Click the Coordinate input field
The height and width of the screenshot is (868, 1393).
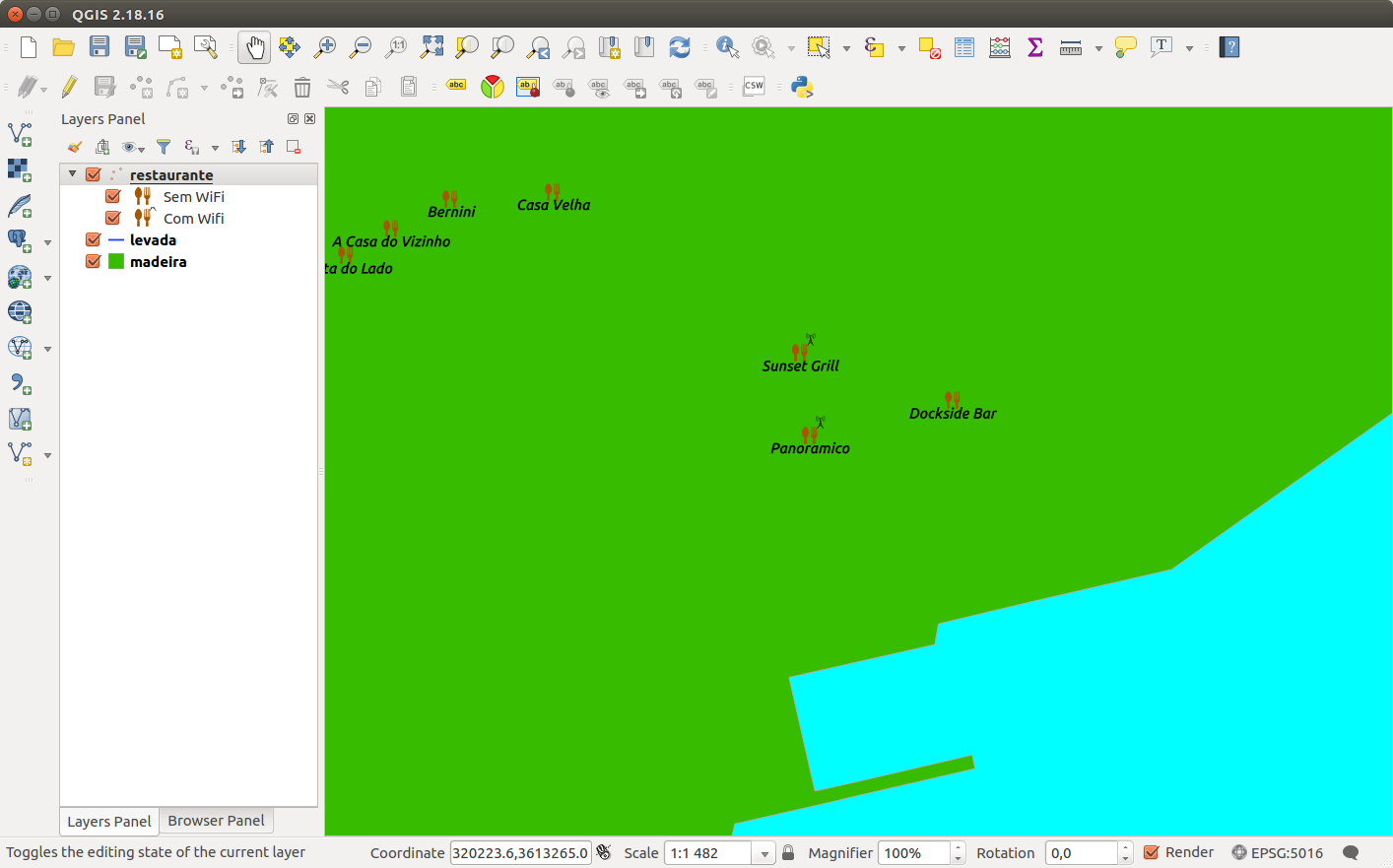pos(520,853)
